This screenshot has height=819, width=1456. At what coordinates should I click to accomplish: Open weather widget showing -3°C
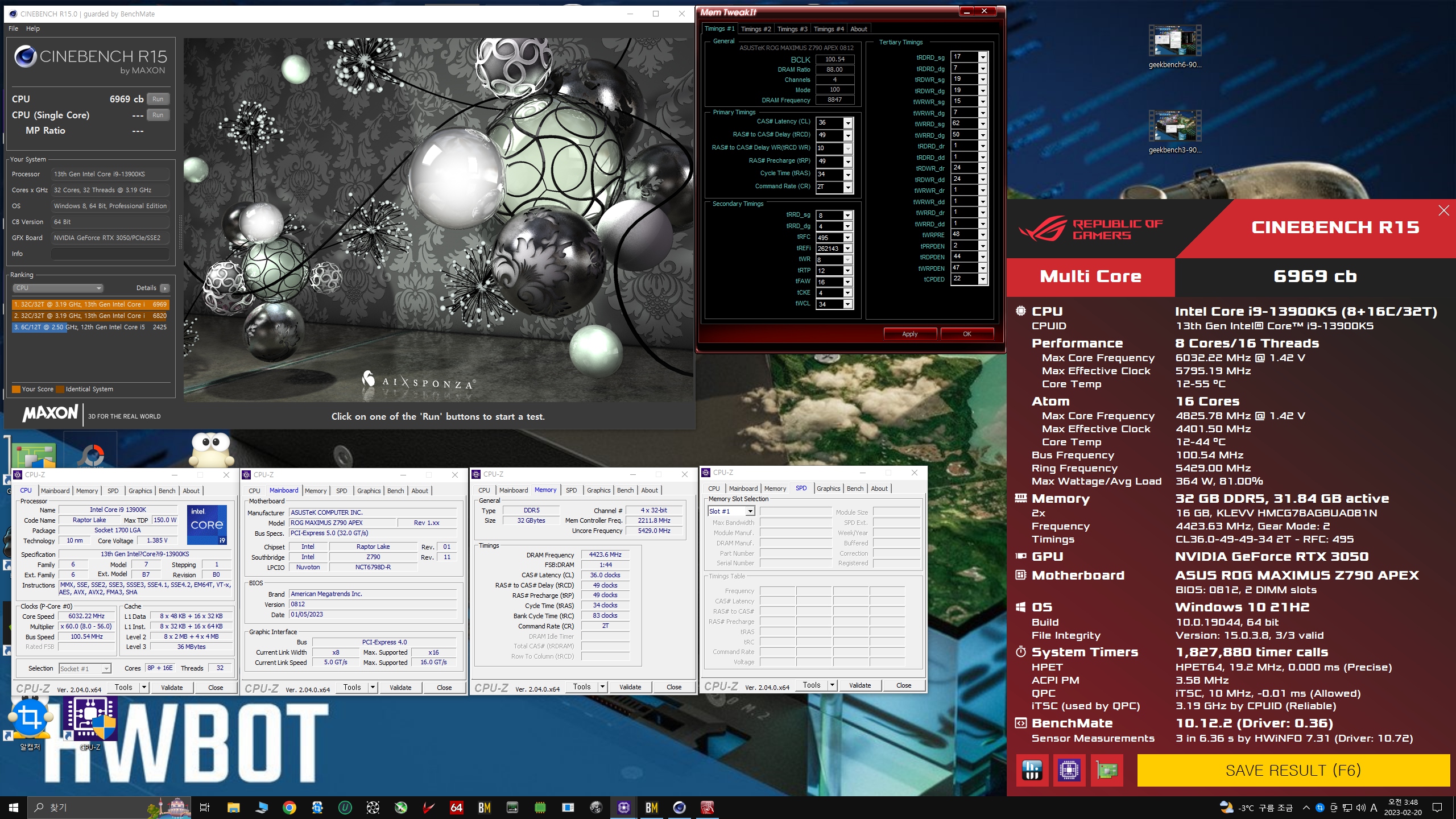click(x=1256, y=808)
